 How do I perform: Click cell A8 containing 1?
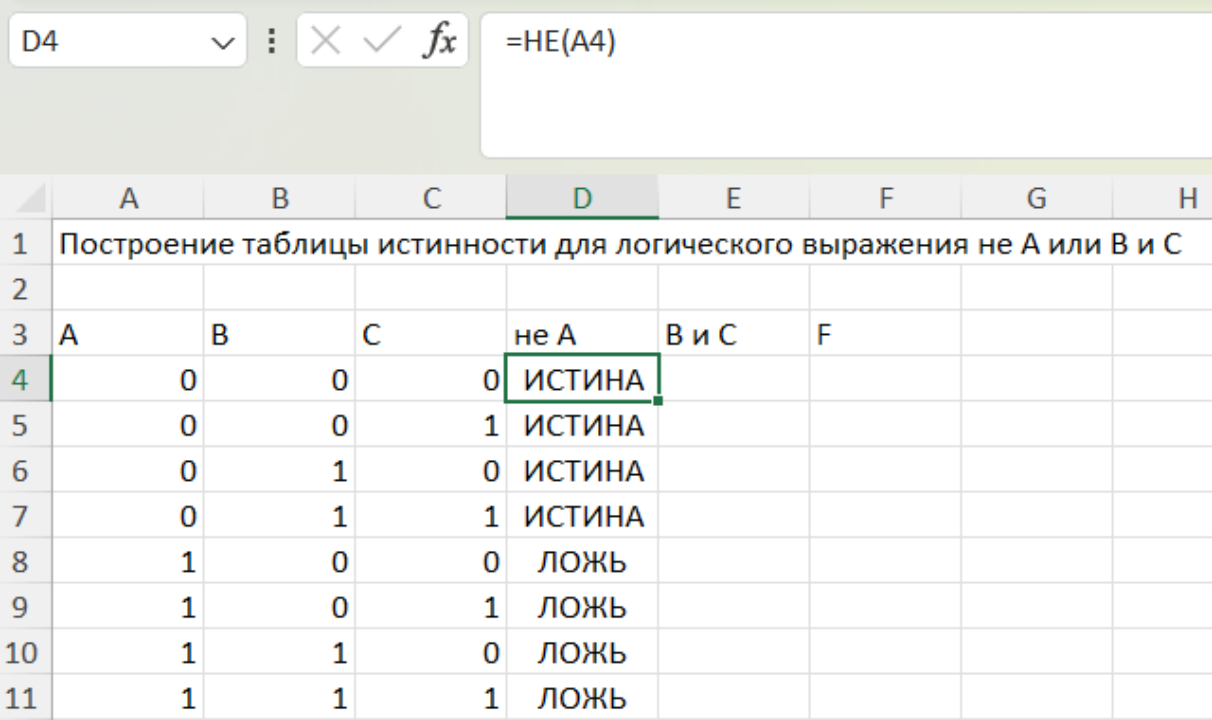coord(127,562)
